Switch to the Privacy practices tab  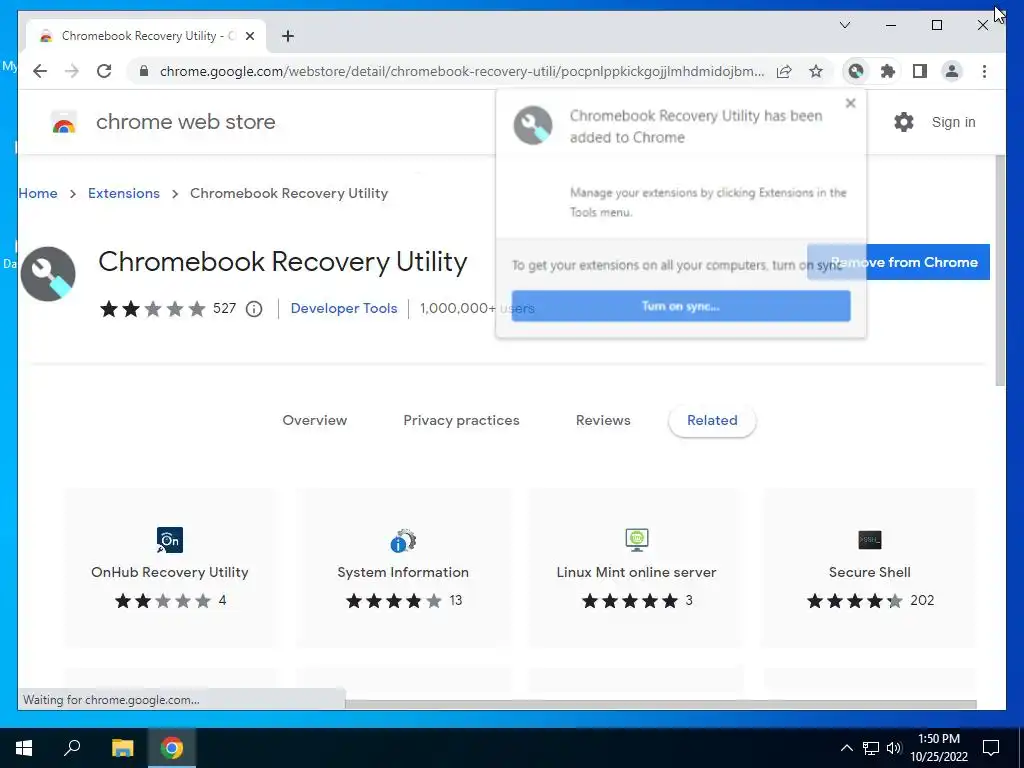tap(461, 421)
